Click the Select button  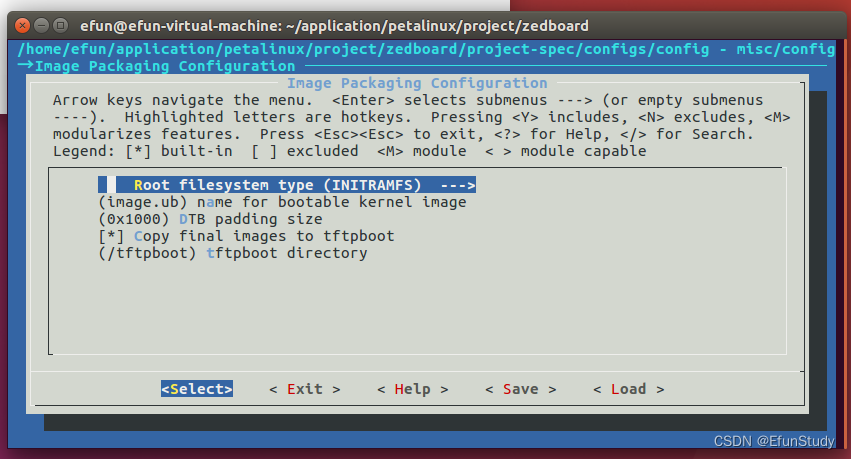click(197, 389)
